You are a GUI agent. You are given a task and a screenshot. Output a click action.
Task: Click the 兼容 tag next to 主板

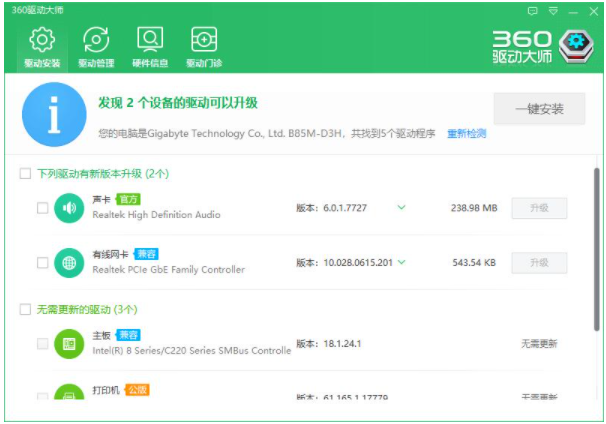[x=128, y=335]
